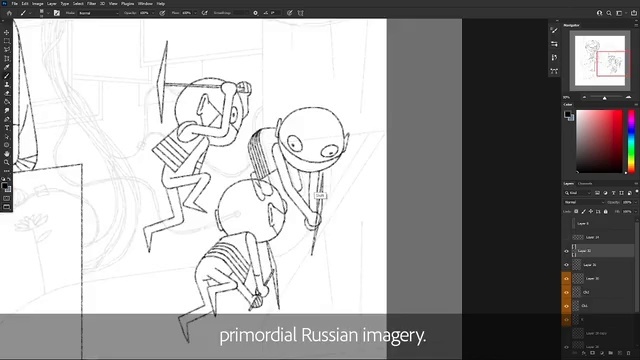Filter layers by type (T) icon

tap(613, 193)
